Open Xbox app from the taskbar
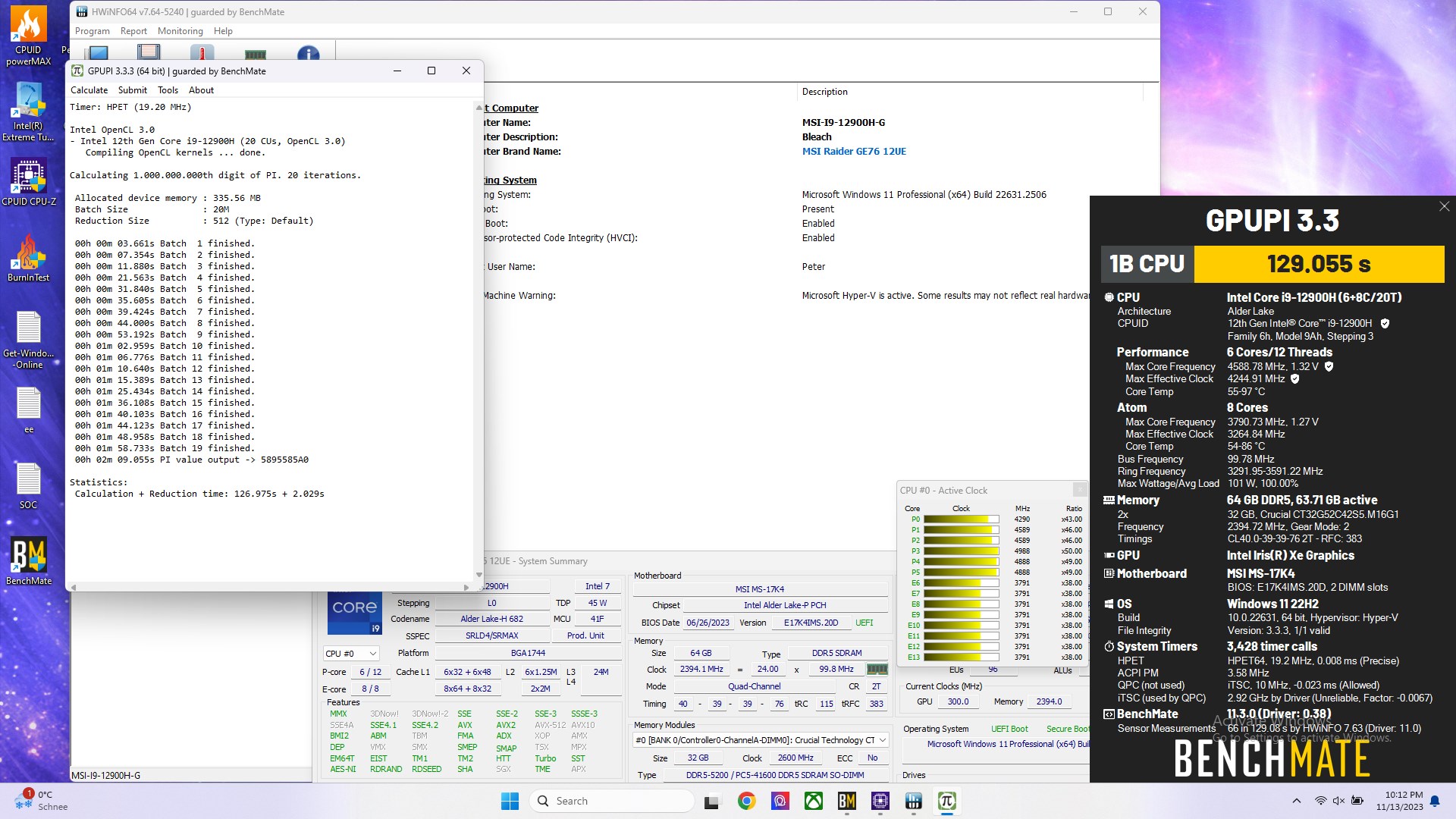 coord(813,801)
